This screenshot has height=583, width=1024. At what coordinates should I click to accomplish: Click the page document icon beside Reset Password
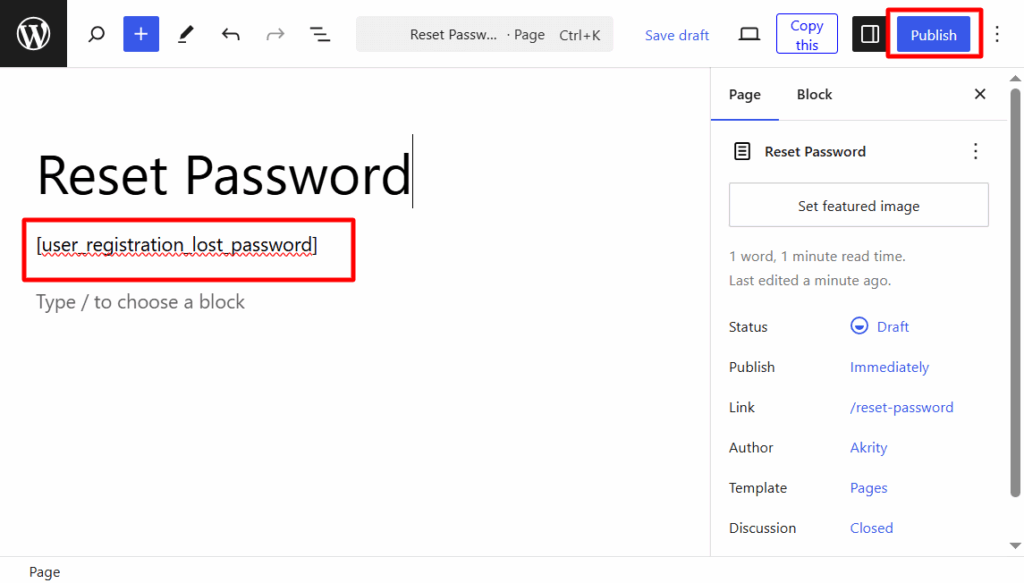[743, 151]
